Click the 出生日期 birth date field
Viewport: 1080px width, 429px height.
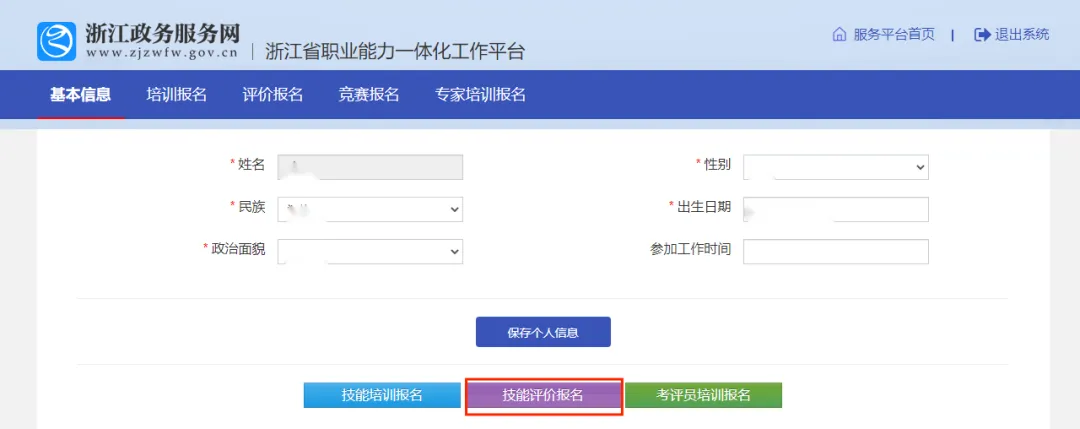[836, 209]
